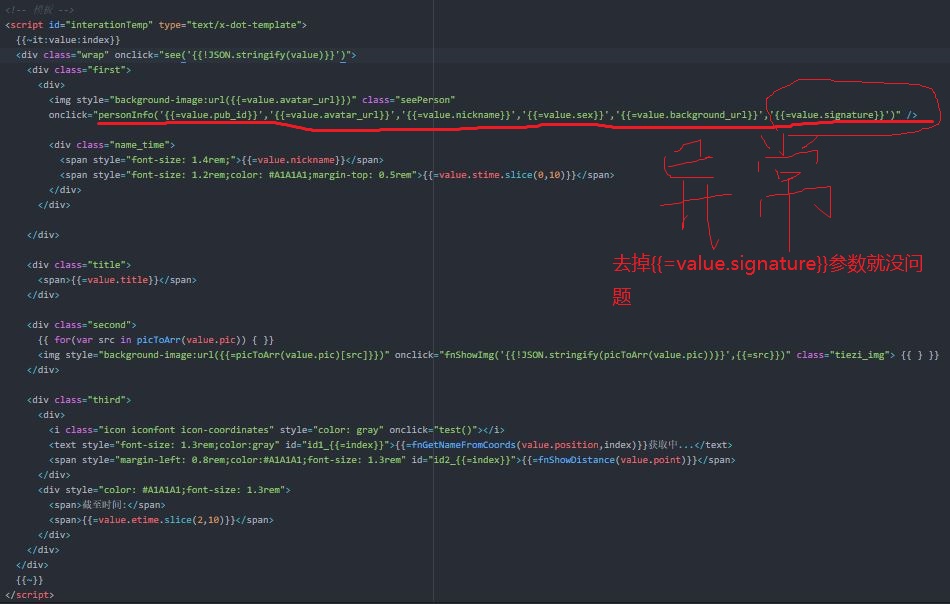Screen dimensions: 950x604
Task: Select the class="seePerson" attribute
Action: tap(408, 100)
